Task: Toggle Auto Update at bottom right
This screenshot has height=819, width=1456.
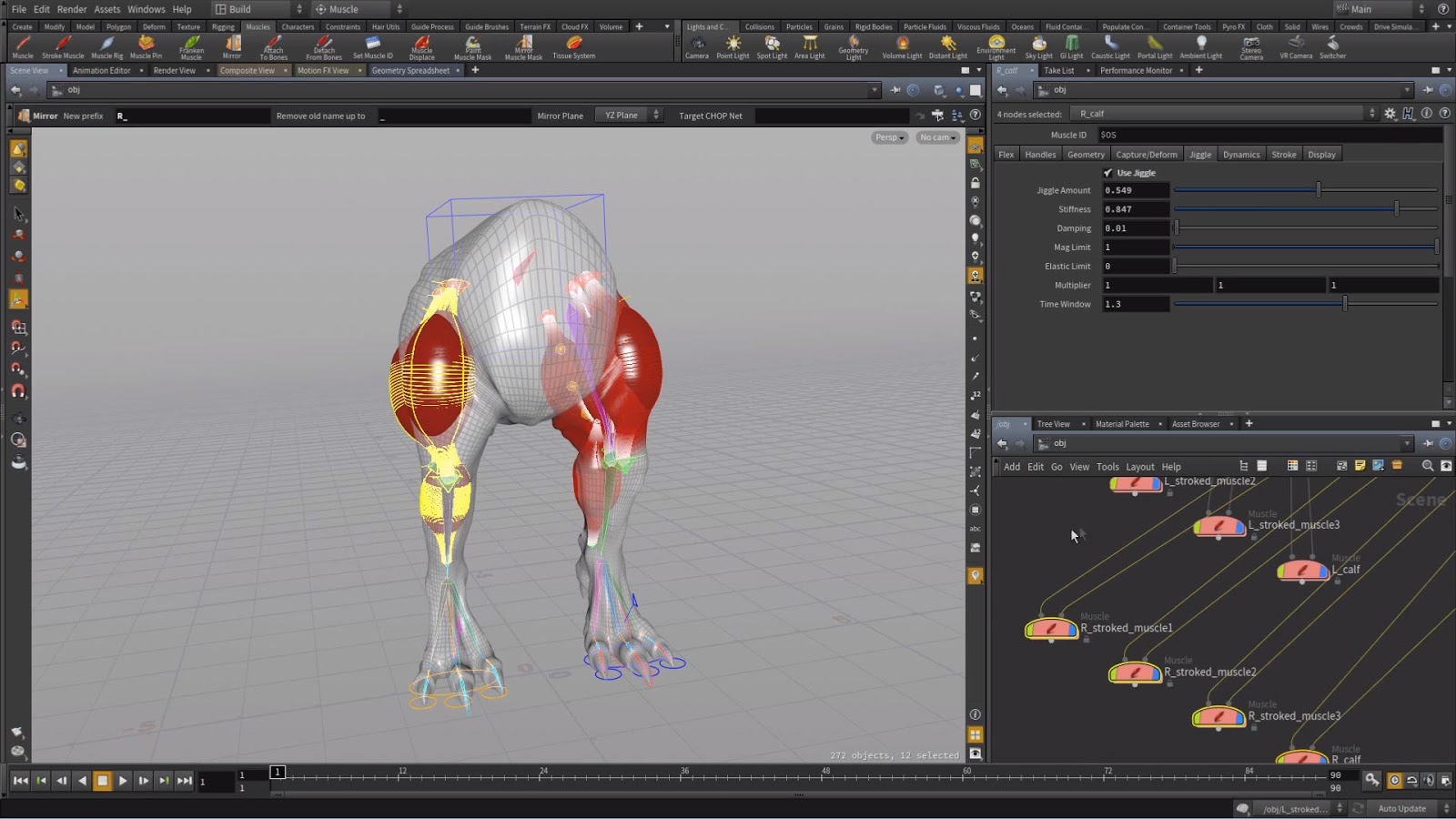Action: pyautogui.click(x=1401, y=807)
